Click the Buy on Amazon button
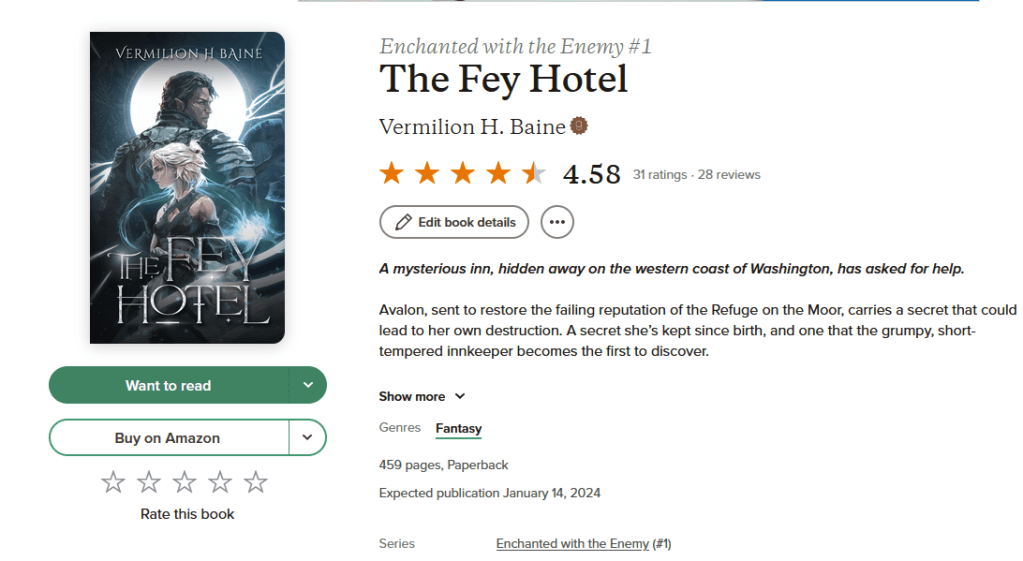The image size is (1023, 561). coord(168,437)
